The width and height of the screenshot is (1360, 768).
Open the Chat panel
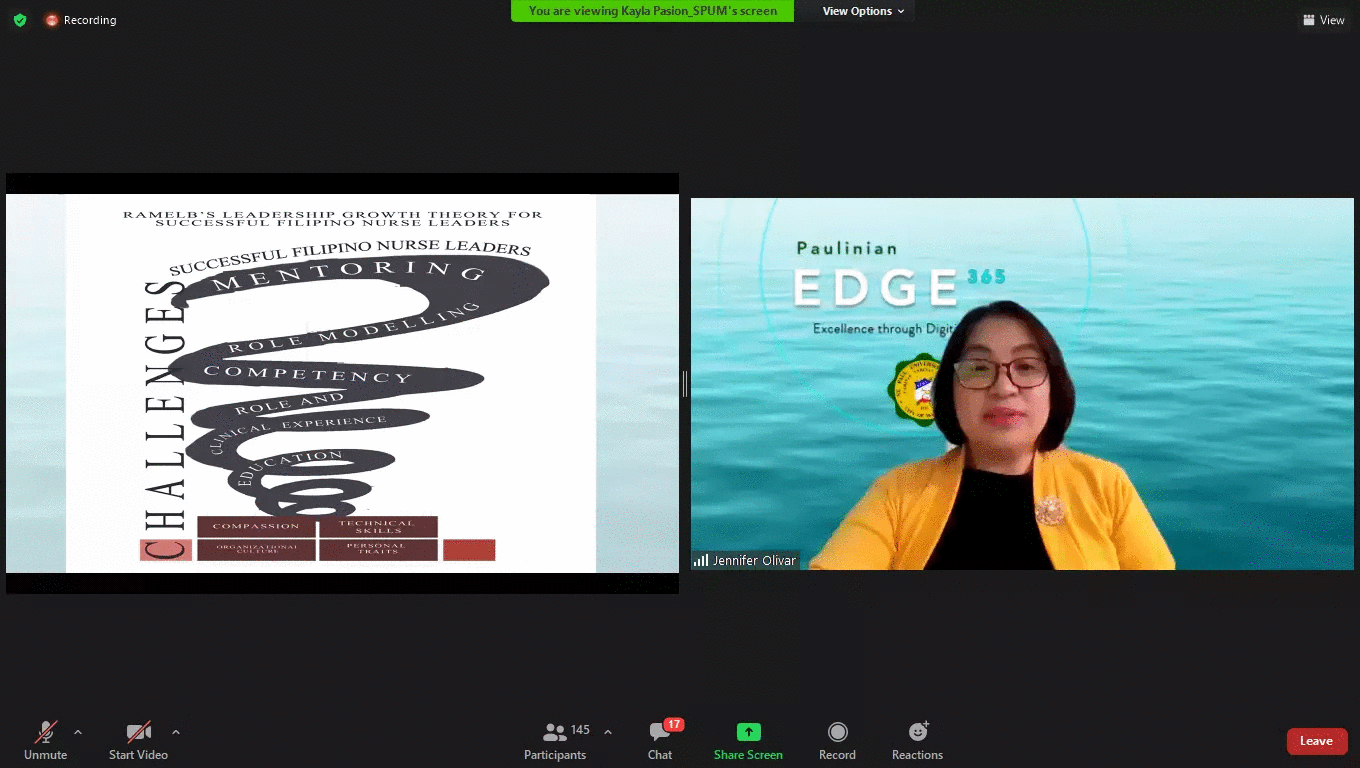(x=660, y=741)
